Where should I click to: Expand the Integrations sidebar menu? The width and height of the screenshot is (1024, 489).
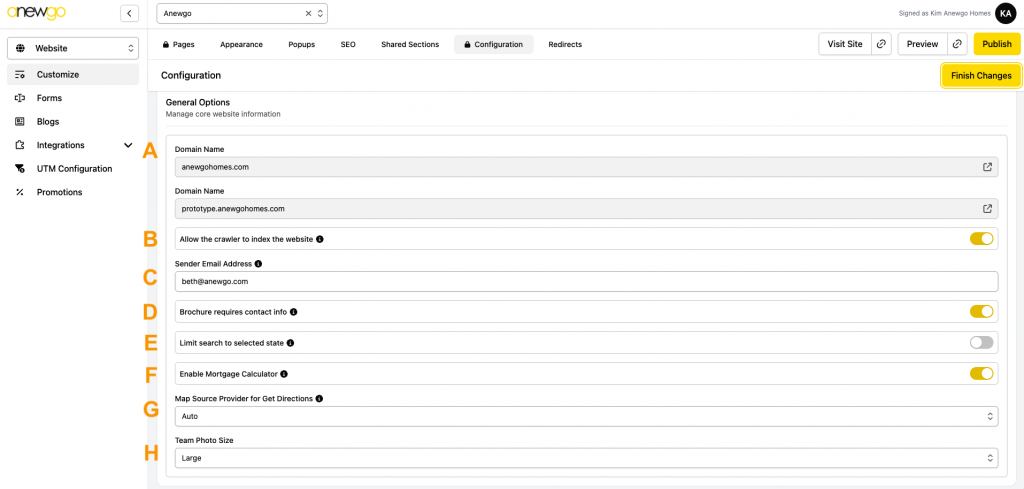[x=127, y=145]
